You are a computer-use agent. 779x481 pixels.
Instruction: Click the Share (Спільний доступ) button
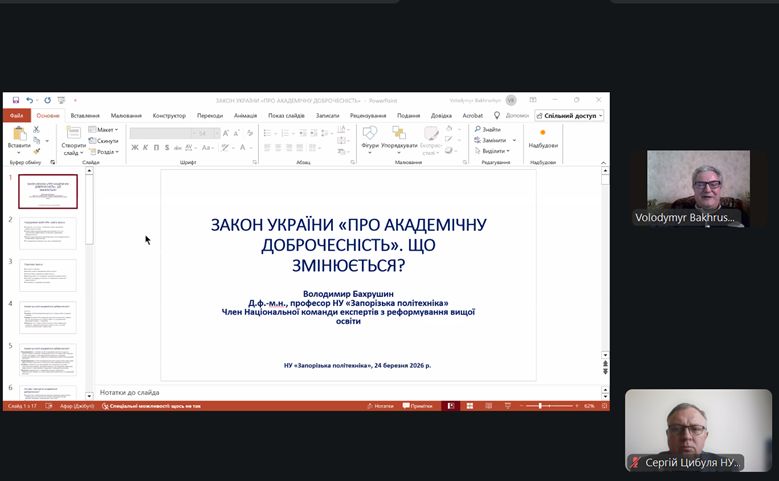tap(570, 115)
